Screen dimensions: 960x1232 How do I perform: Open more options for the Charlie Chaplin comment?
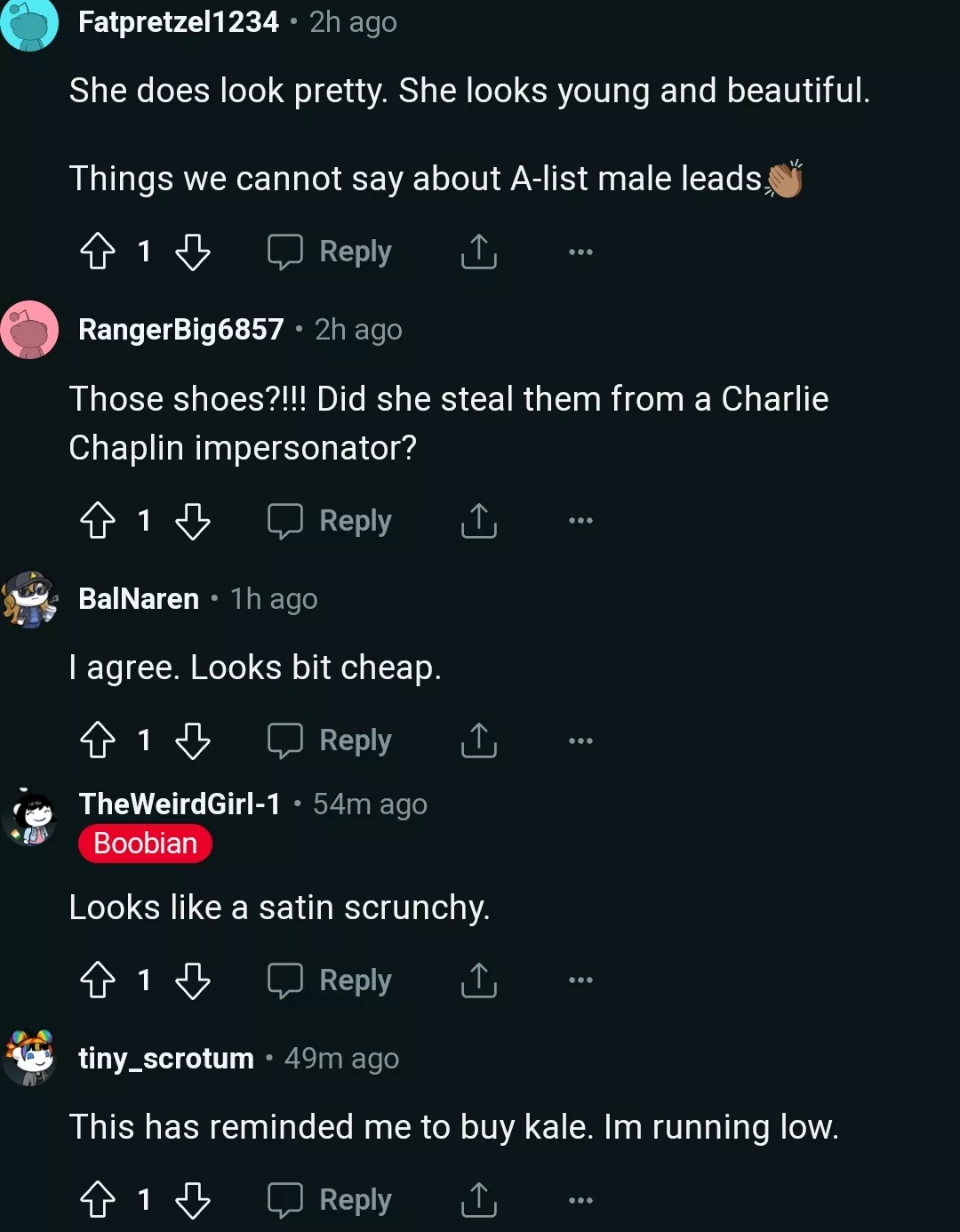(x=579, y=521)
